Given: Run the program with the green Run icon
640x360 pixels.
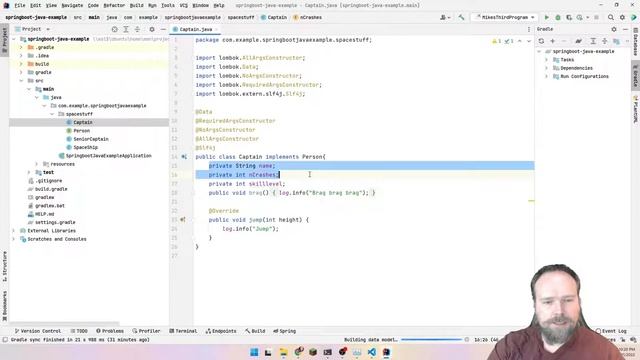Looking at the screenshot, I should tap(547, 18).
